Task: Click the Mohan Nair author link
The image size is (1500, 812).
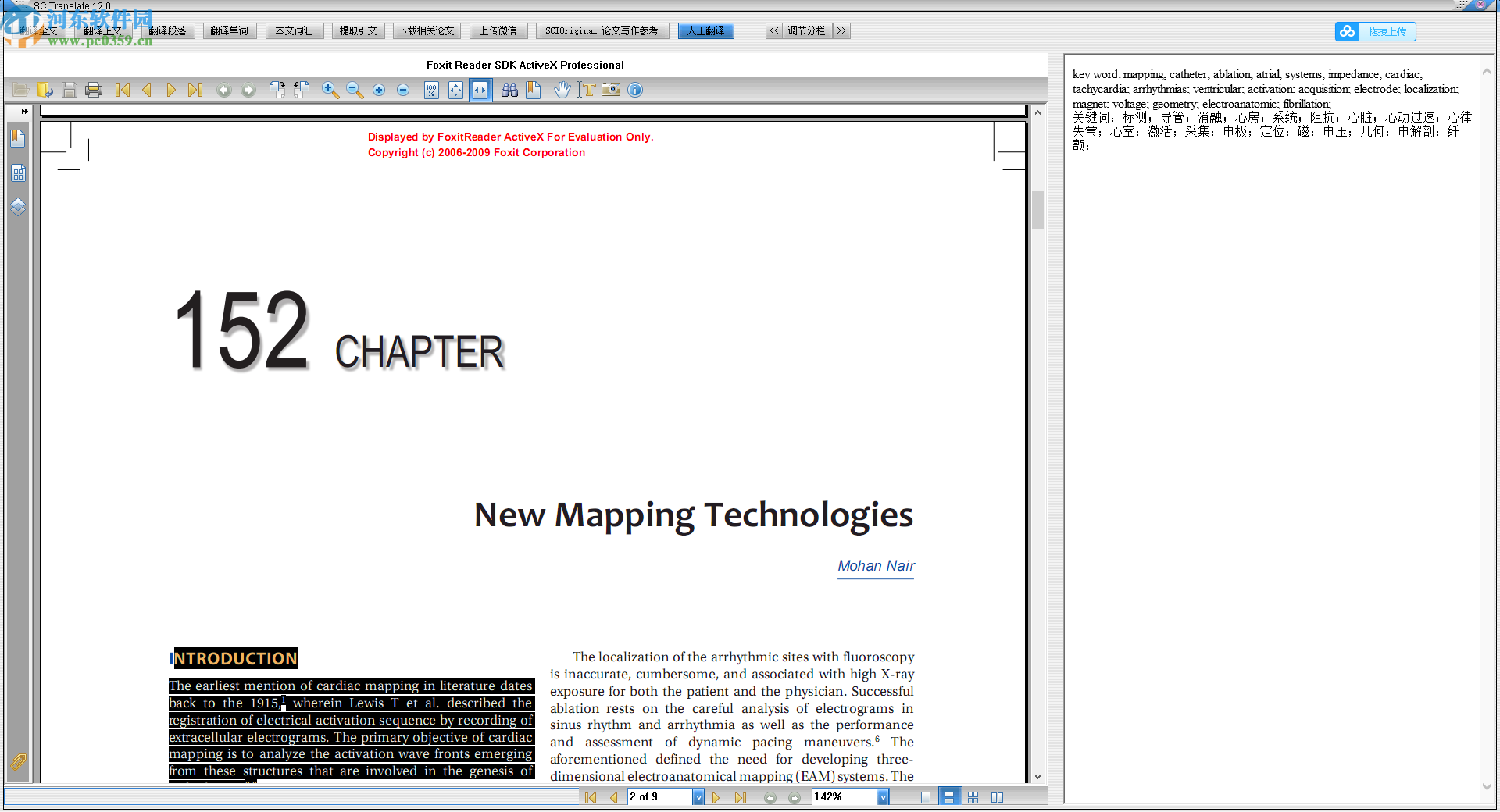Action: pyautogui.click(x=876, y=566)
